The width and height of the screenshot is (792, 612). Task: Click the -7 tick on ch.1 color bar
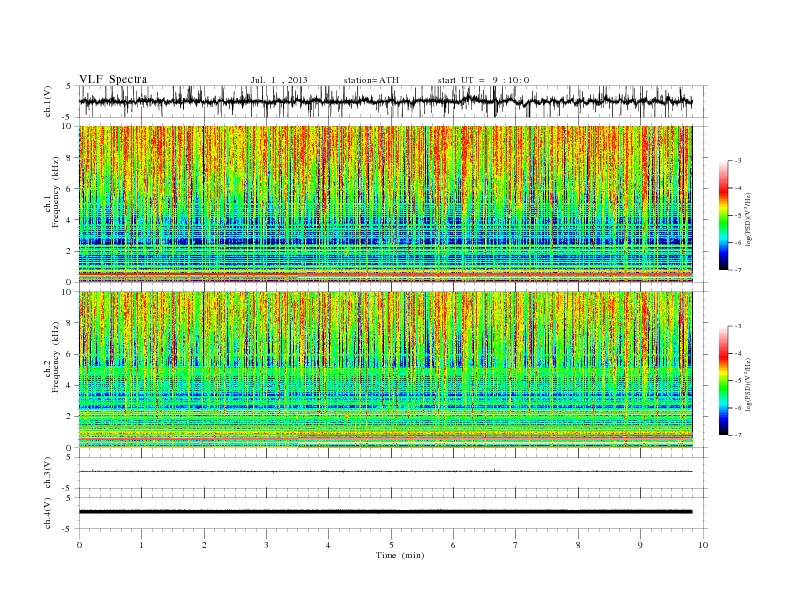click(x=737, y=270)
